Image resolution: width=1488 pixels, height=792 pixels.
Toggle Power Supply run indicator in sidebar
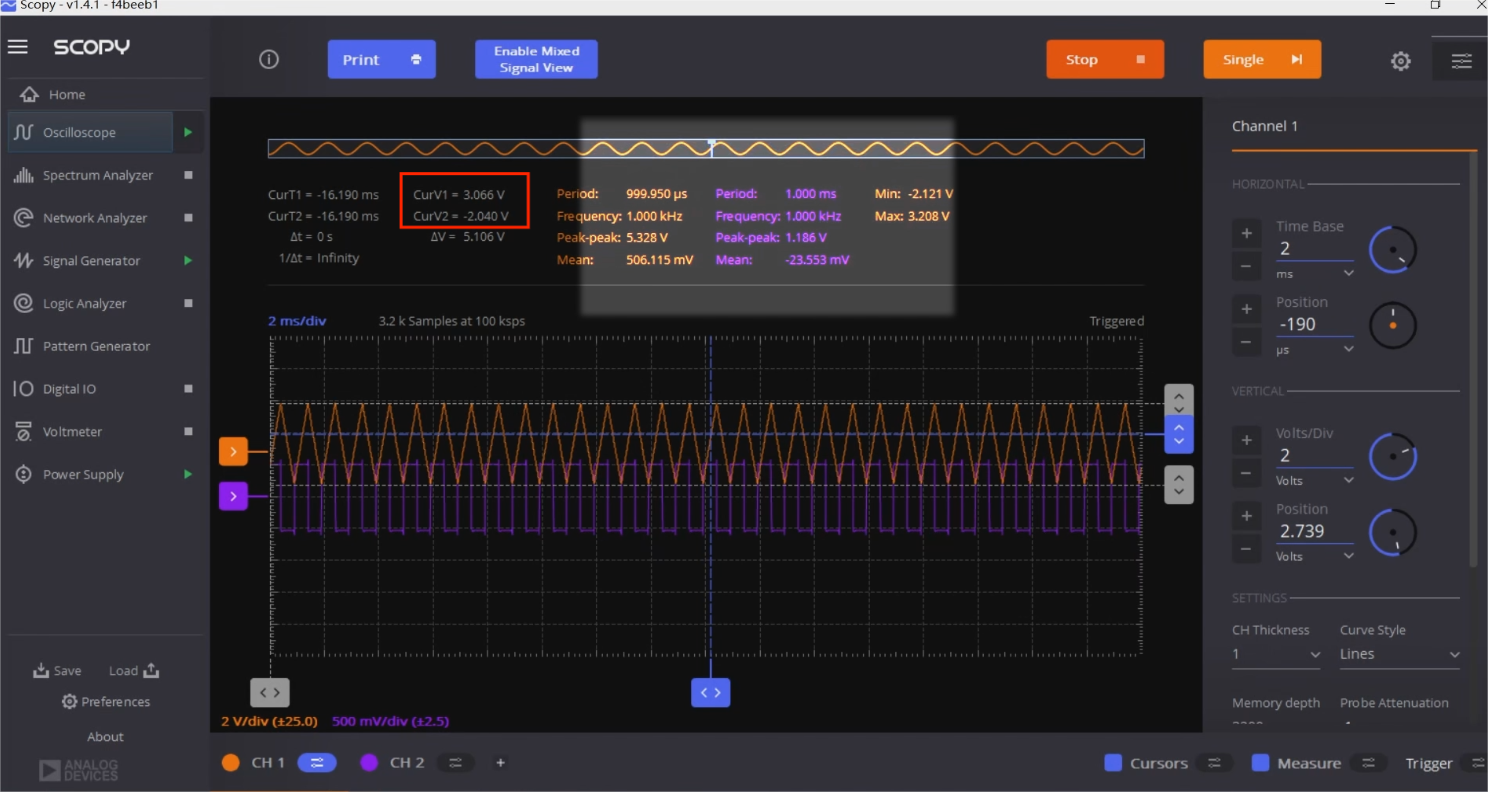tap(187, 475)
